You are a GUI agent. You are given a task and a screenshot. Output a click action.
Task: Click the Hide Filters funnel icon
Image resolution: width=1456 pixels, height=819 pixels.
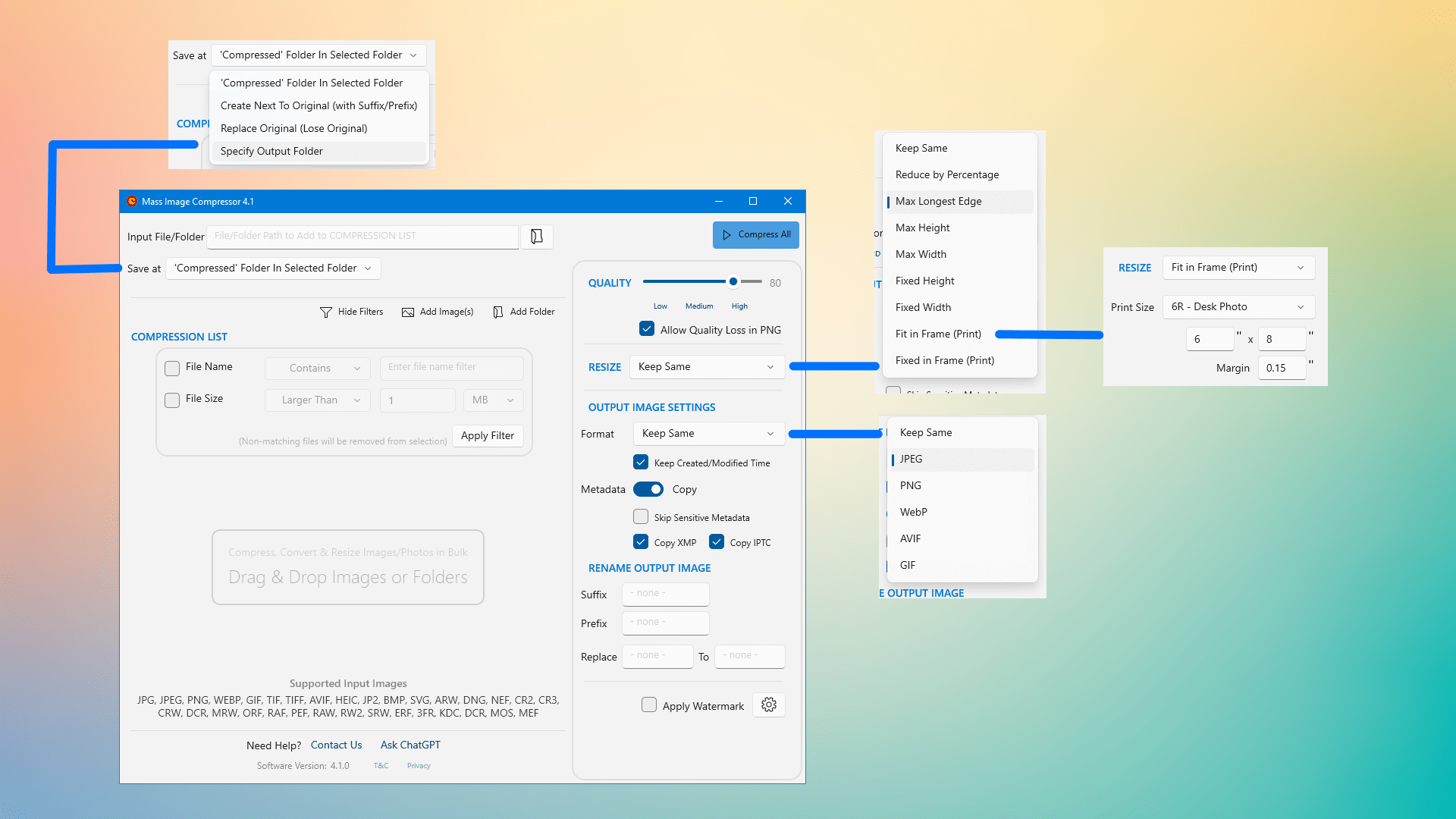(x=326, y=312)
